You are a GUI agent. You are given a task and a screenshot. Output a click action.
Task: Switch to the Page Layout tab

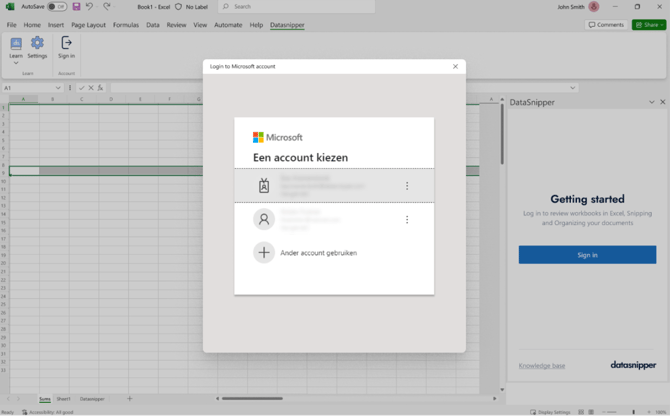[88, 25]
